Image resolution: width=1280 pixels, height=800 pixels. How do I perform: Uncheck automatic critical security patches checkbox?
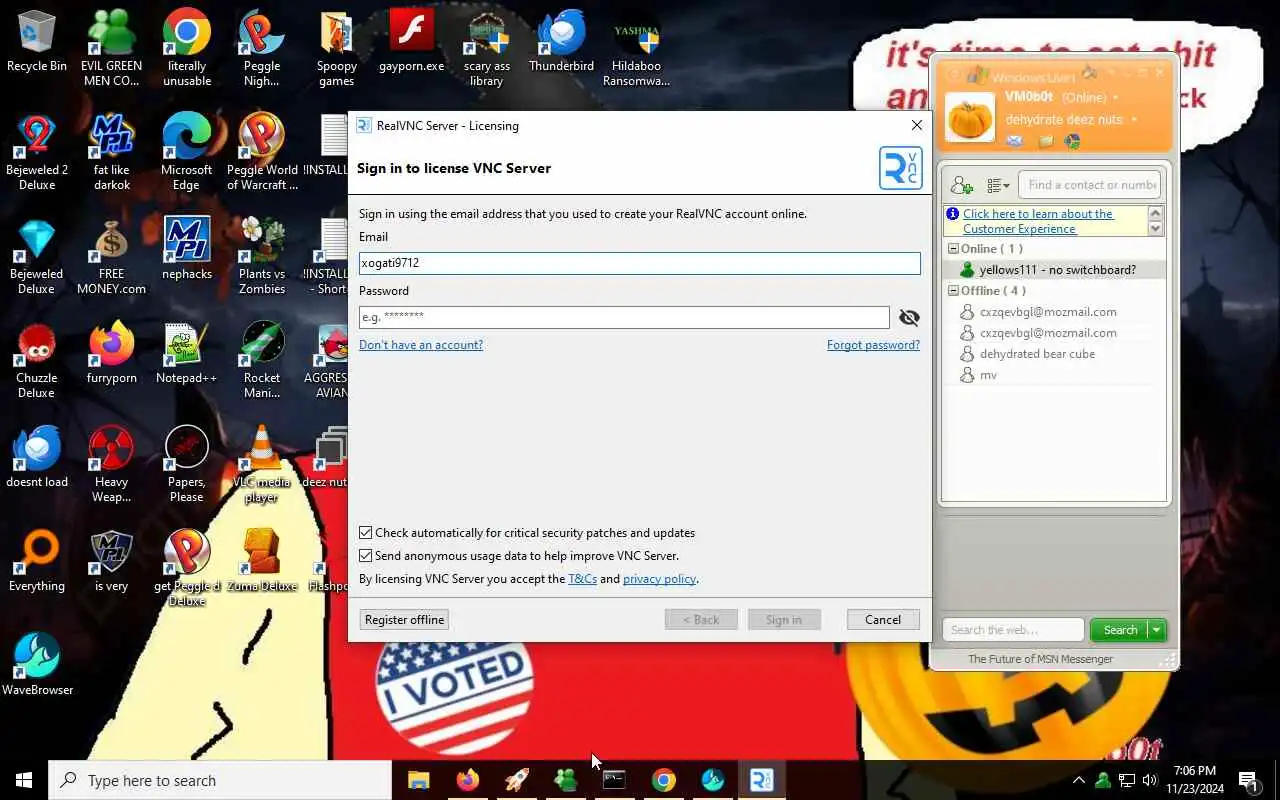365,533
